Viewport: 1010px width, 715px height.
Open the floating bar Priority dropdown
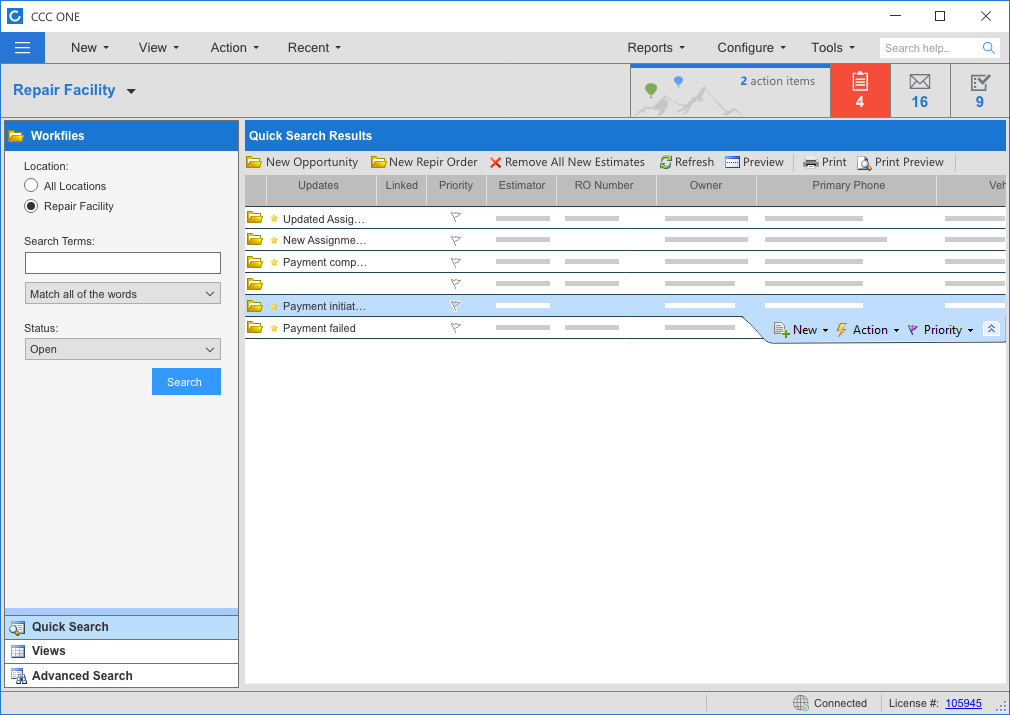pos(940,330)
